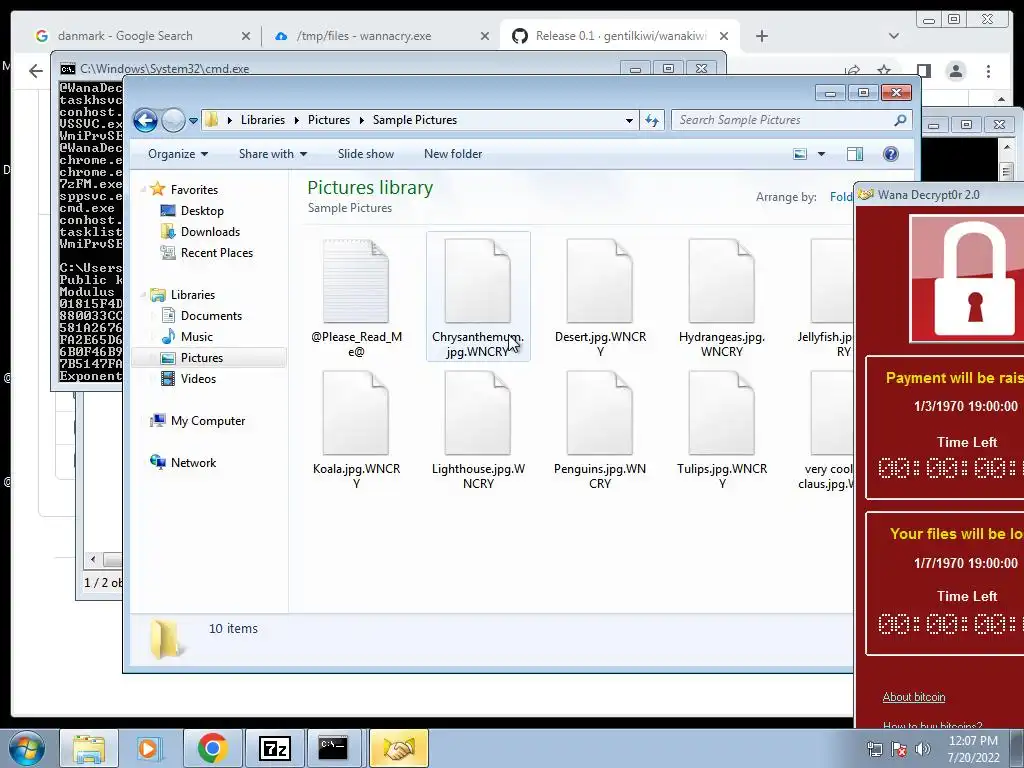Select Lighthouse.jpg.WNCRY file

pyautogui.click(x=478, y=430)
